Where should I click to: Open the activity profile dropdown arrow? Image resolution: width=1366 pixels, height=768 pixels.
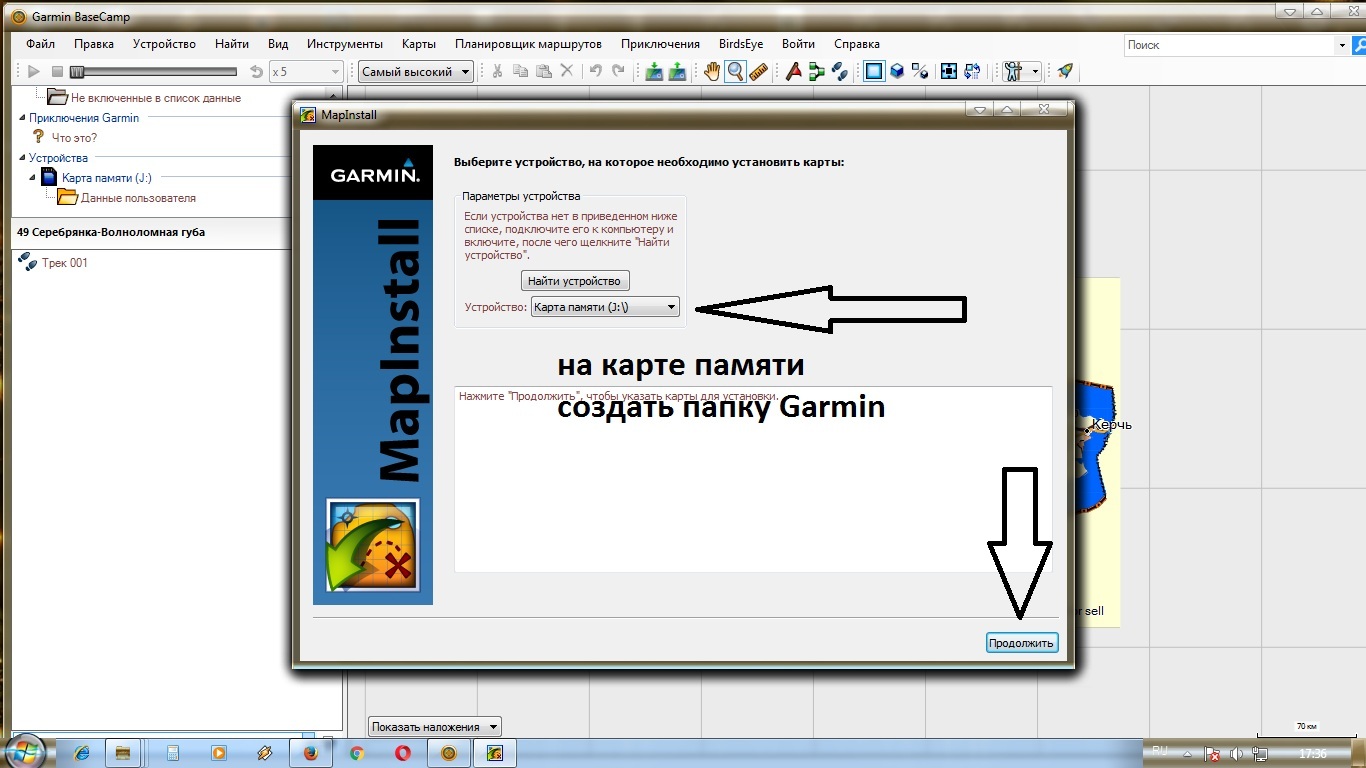(1035, 72)
